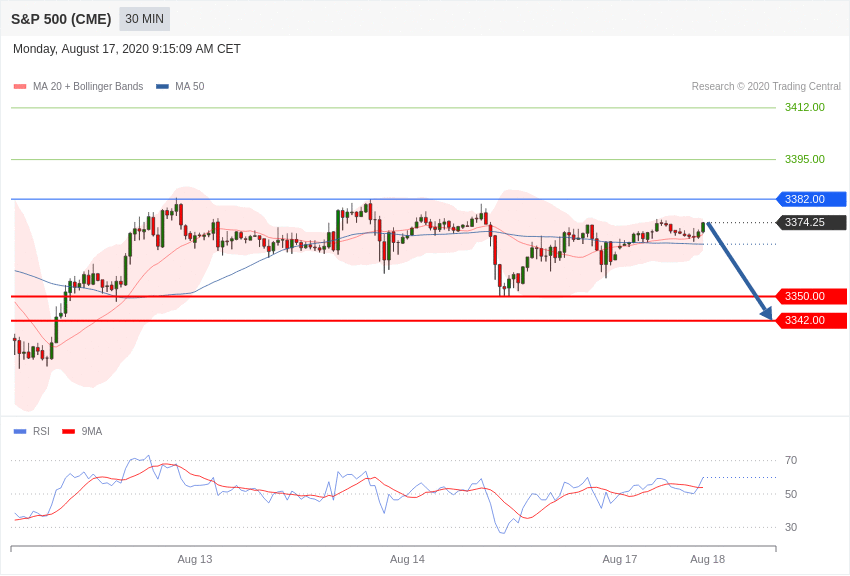Click the Aug 17 date axis label
This screenshot has height=576, width=850.
pyautogui.click(x=620, y=559)
